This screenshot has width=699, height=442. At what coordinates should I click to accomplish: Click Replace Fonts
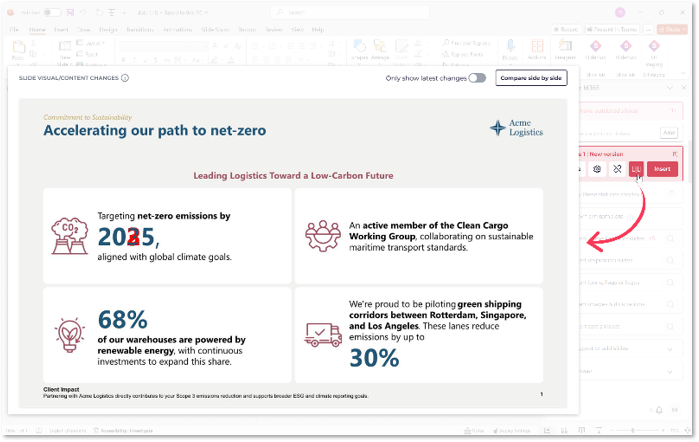point(463,54)
